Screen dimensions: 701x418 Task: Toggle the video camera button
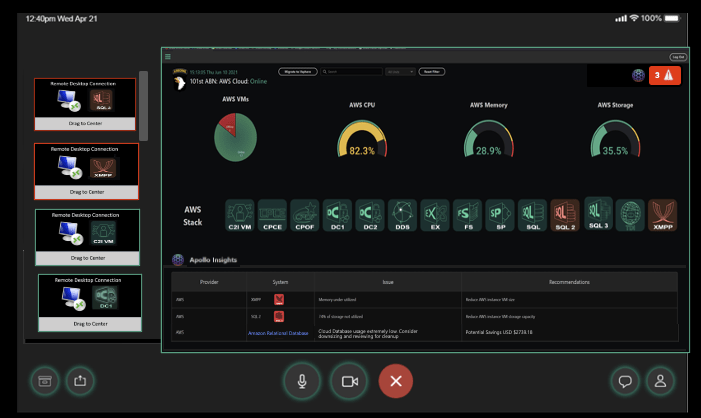(x=350, y=381)
